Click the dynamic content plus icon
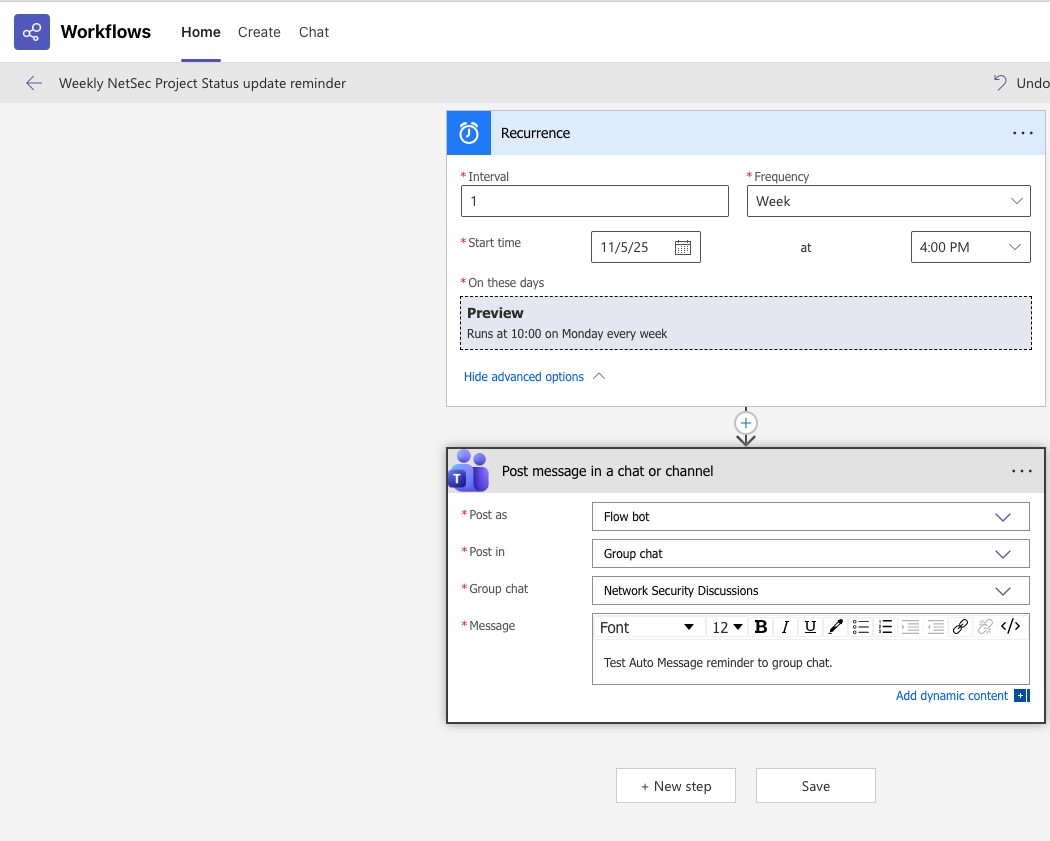The image size is (1050, 841). (1021, 696)
